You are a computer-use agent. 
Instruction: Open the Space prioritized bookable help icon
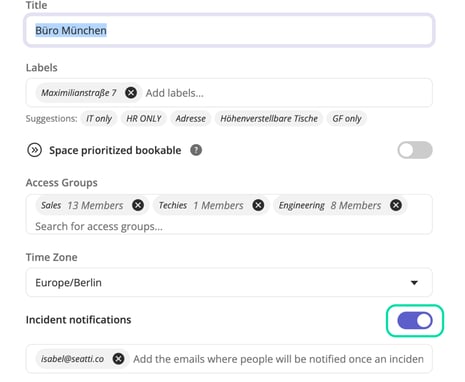point(196,150)
